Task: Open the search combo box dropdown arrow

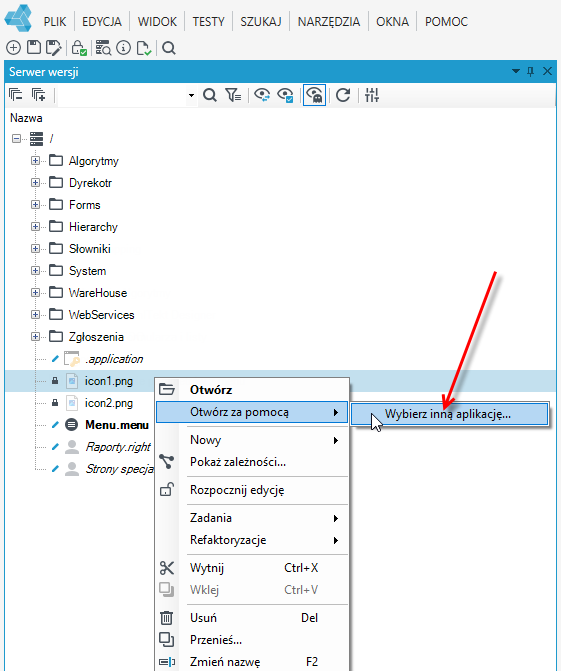Action: click(x=191, y=95)
